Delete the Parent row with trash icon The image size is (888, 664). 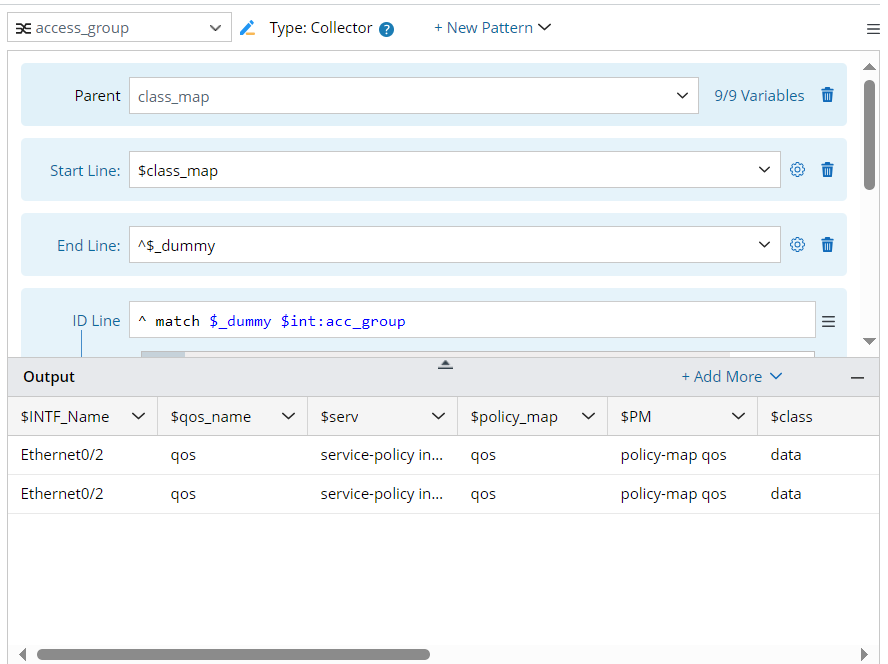(x=827, y=95)
